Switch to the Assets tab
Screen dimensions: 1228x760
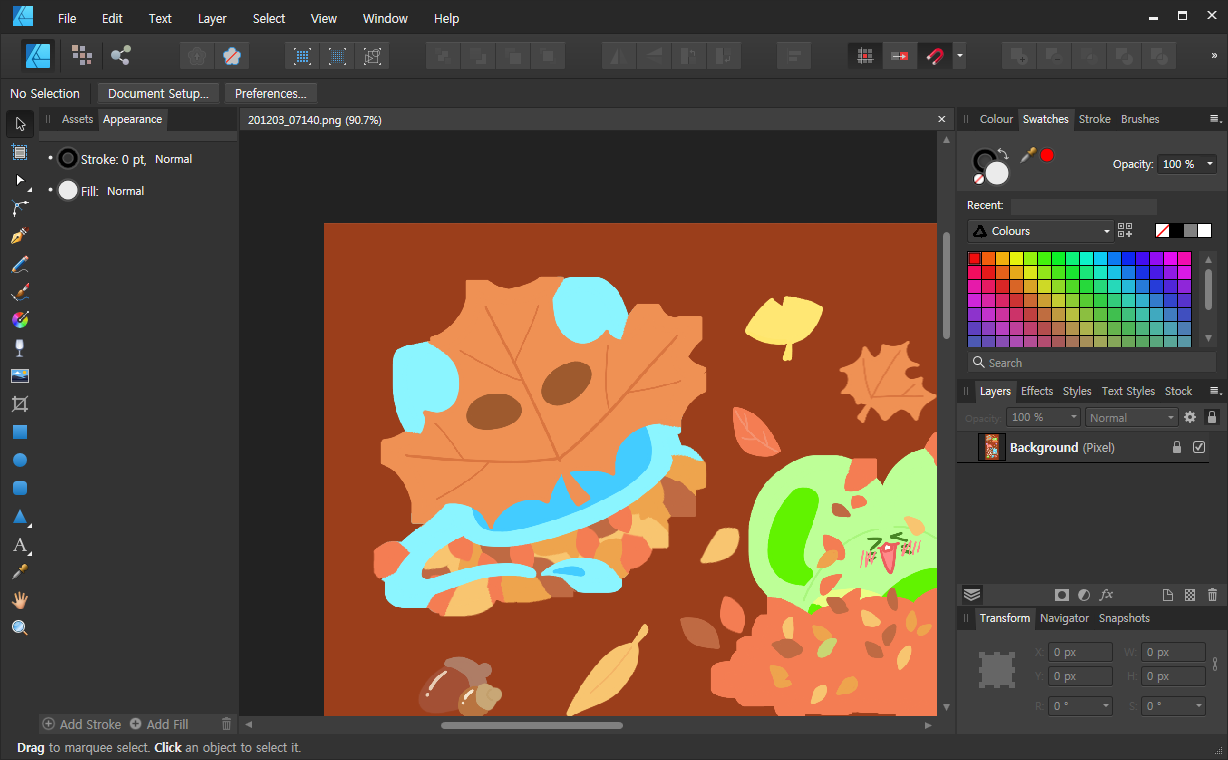click(77, 119)
